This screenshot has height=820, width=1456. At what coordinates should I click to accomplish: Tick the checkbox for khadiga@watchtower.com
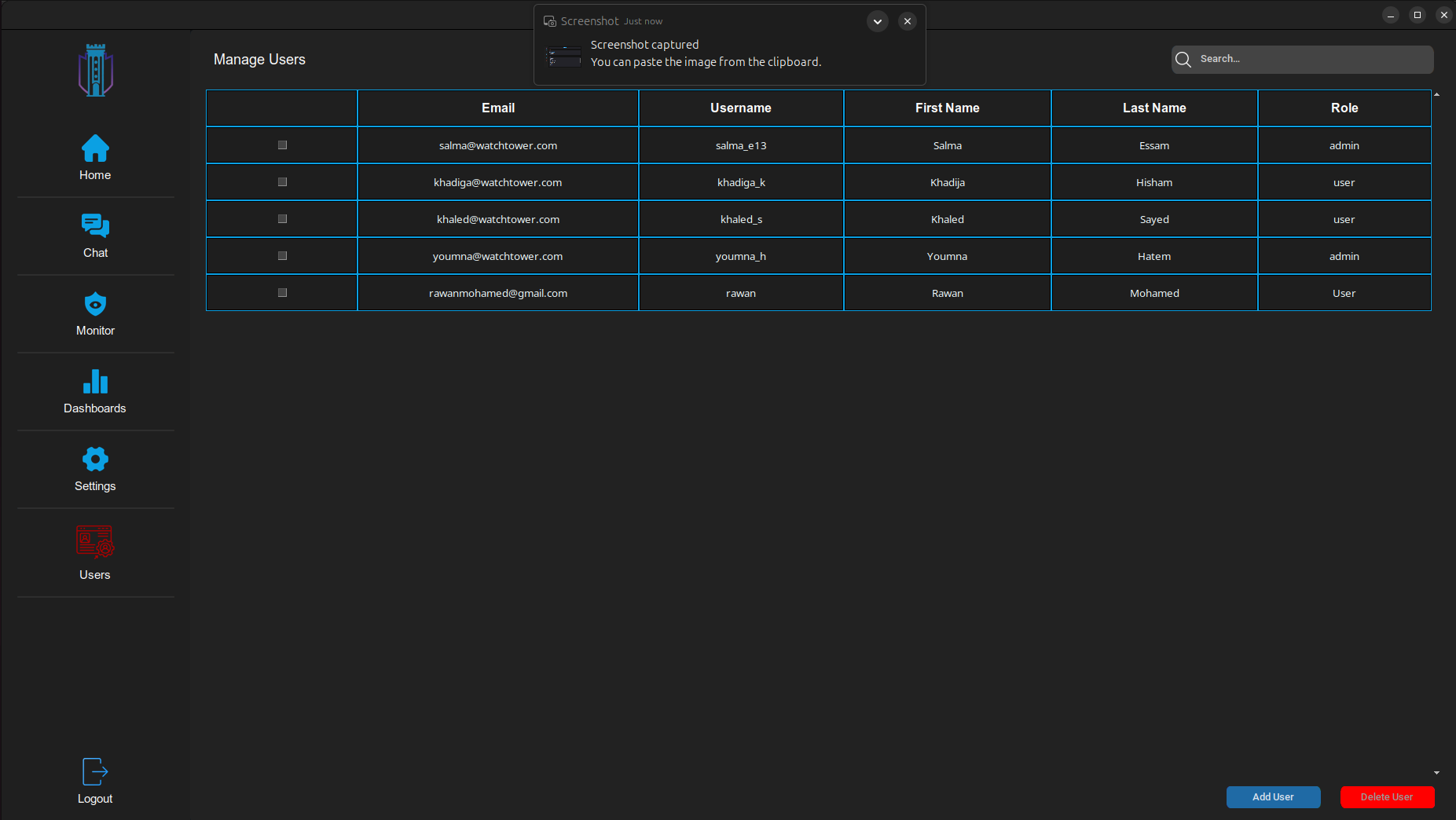pyautogui.click(x=282, y=182)
